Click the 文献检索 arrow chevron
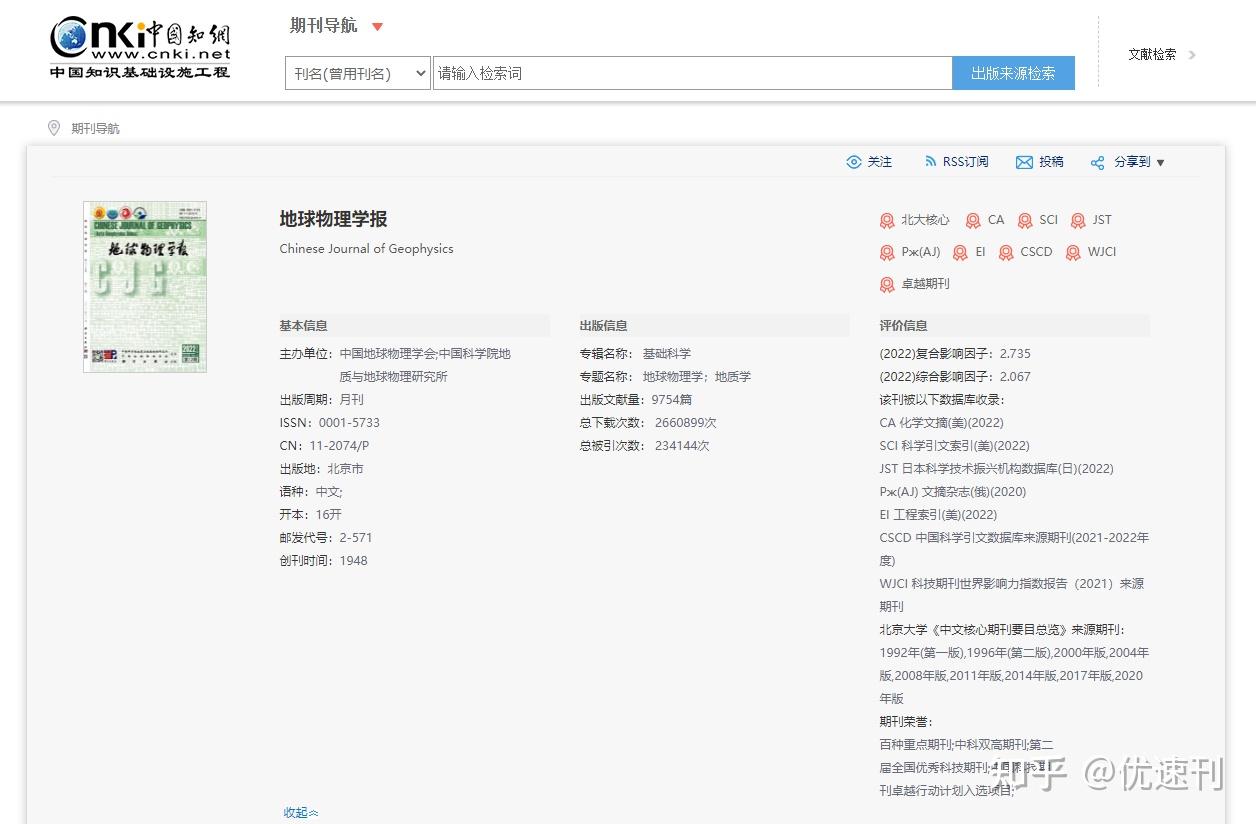Screen dimensions: 1256x824 (x=1192, y=55)
